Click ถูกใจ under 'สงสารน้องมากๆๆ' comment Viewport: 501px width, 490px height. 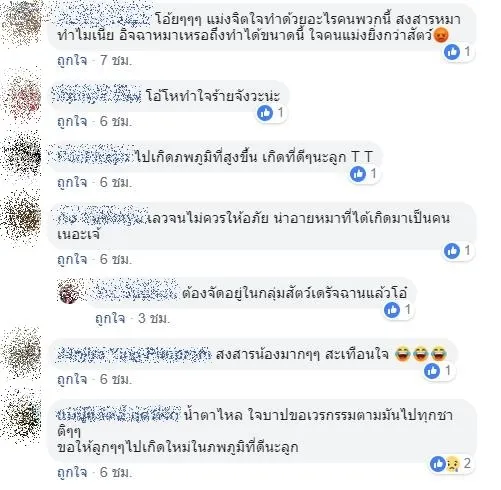pyautogui.click(x=72, y=380)
